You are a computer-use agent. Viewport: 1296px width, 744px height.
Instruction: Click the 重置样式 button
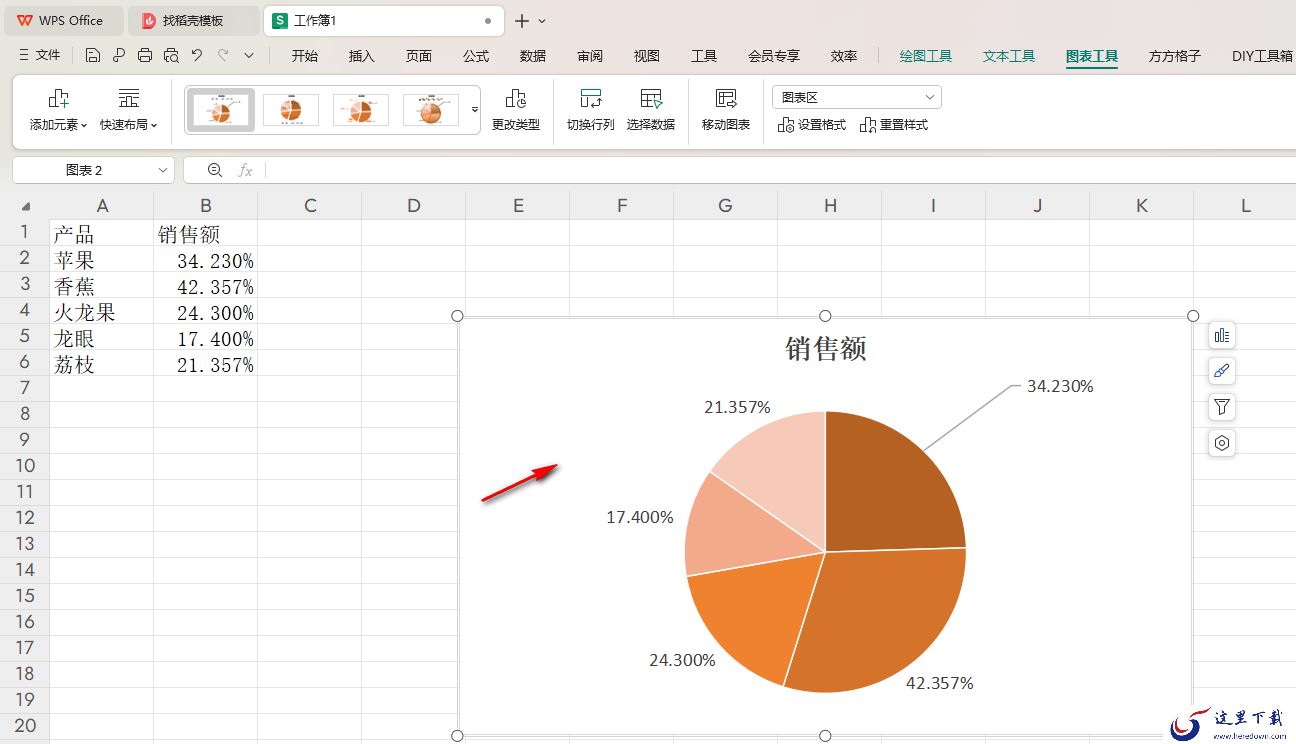(894, 125)
